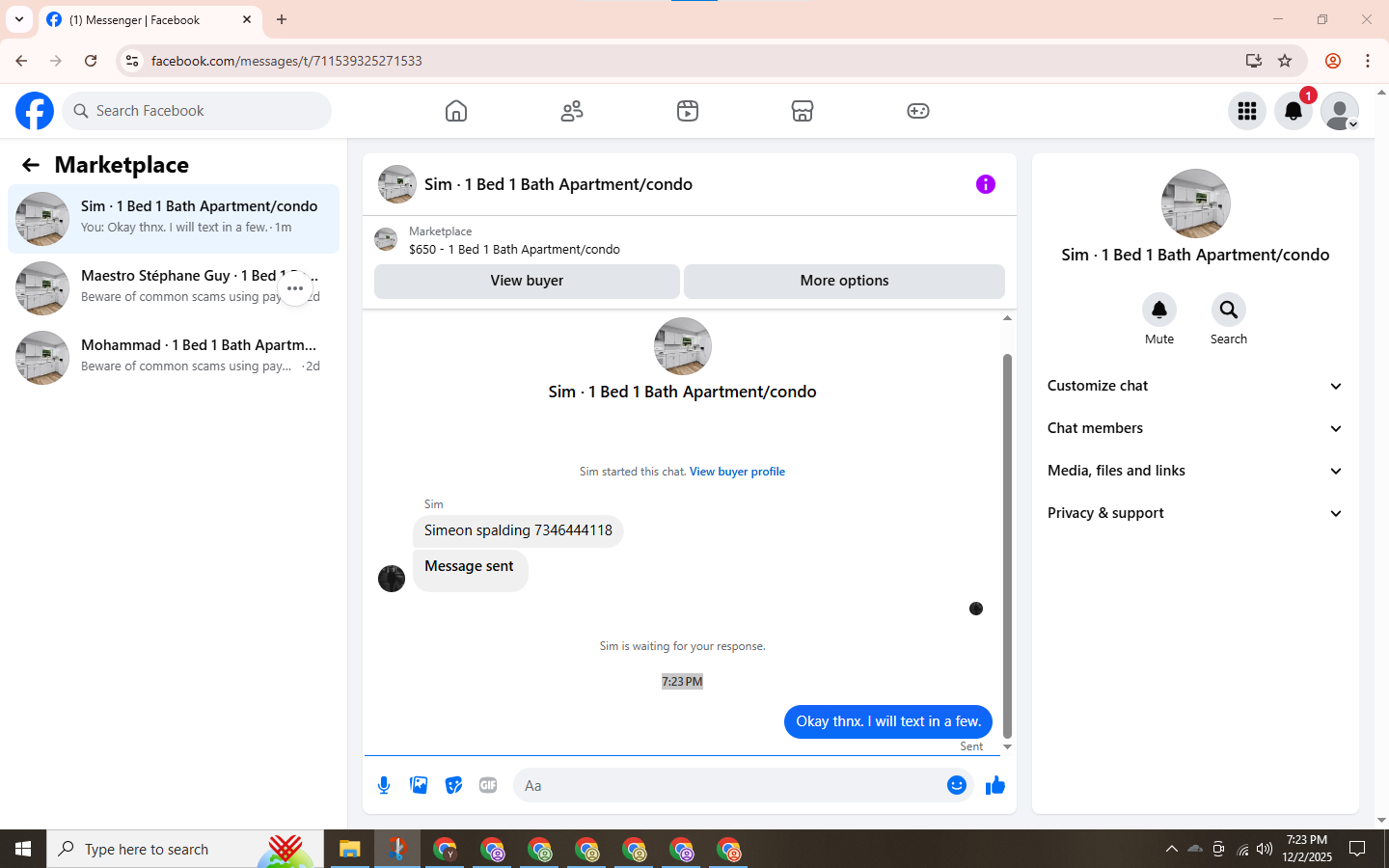
Task: Open the Friends icon in top navigation
Action: click(572, 111)
